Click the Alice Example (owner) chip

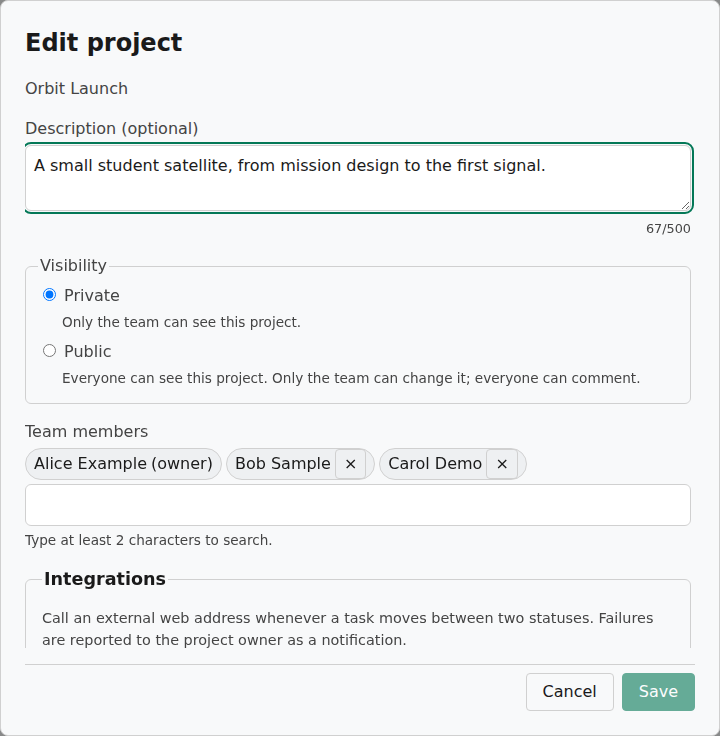pos(123,464)
